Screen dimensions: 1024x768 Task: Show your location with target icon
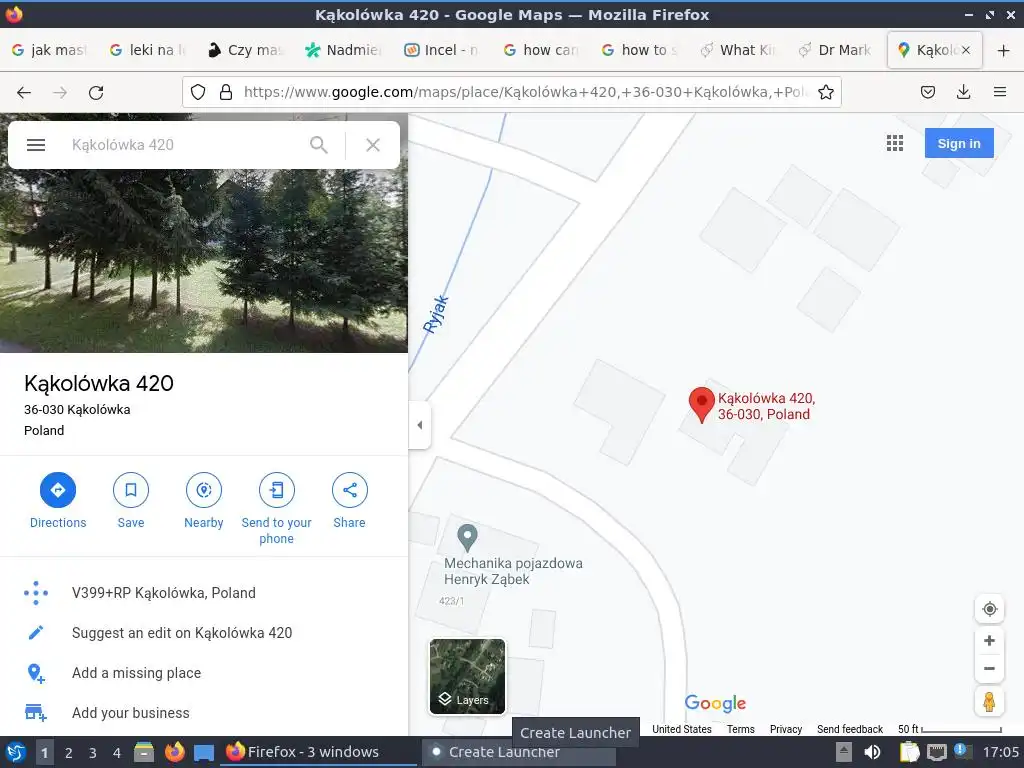(989, 609)
